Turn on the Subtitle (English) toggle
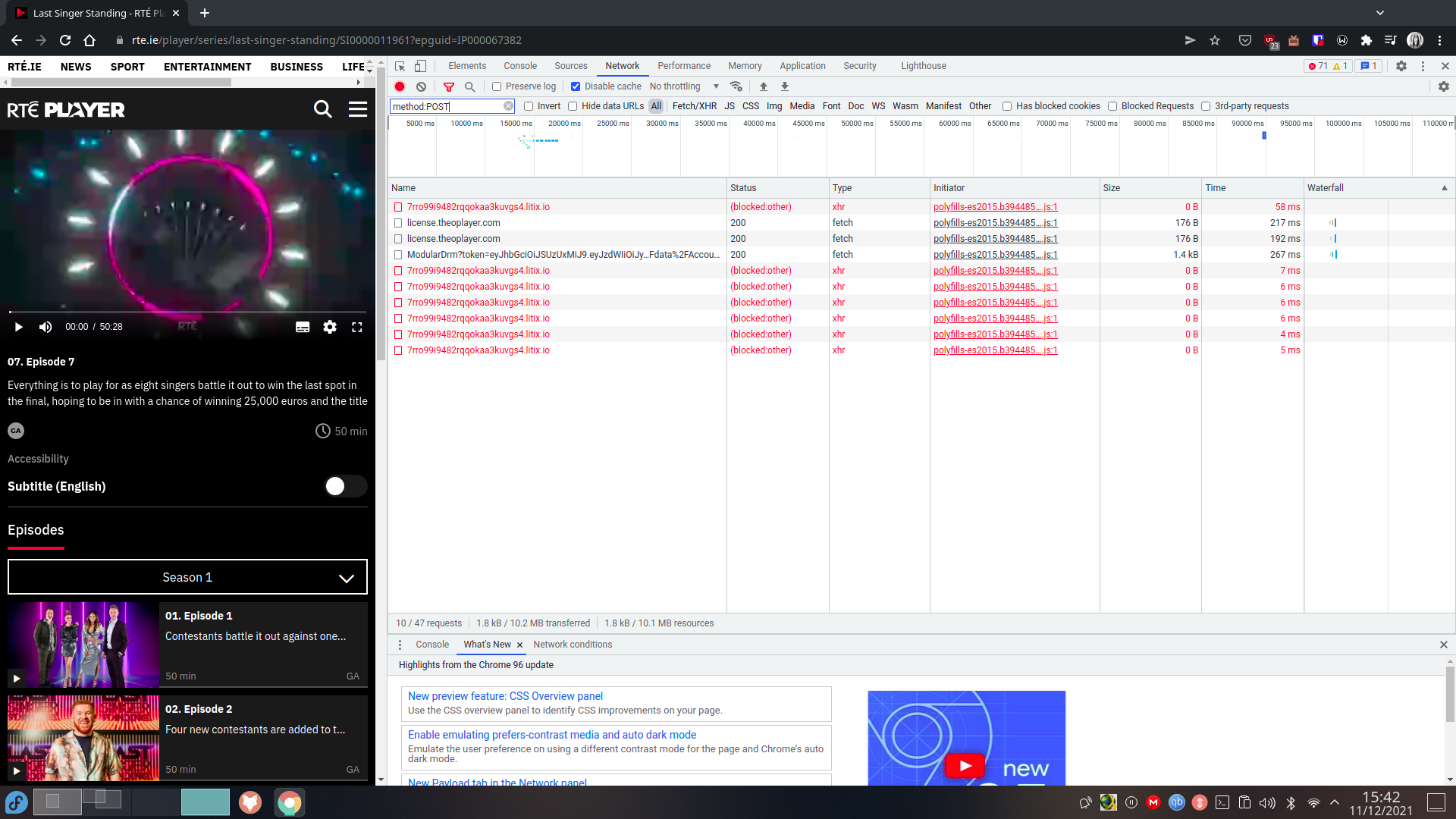The width and height of the screenshot is (1456, 819). (345, 486)
